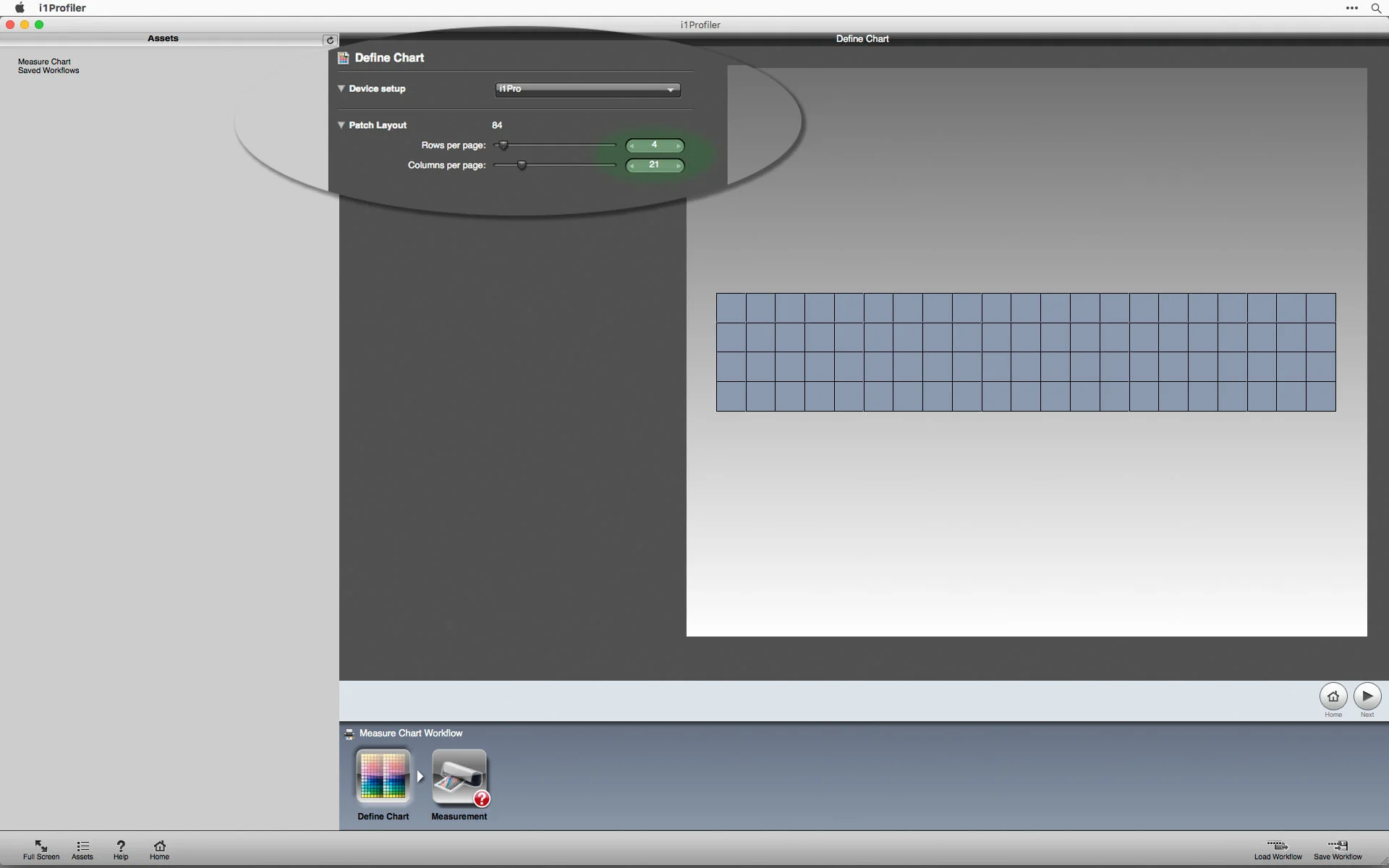Click the Save Workflow icon
This screenshot has width=1389, height=868.
coord(1338,846)
